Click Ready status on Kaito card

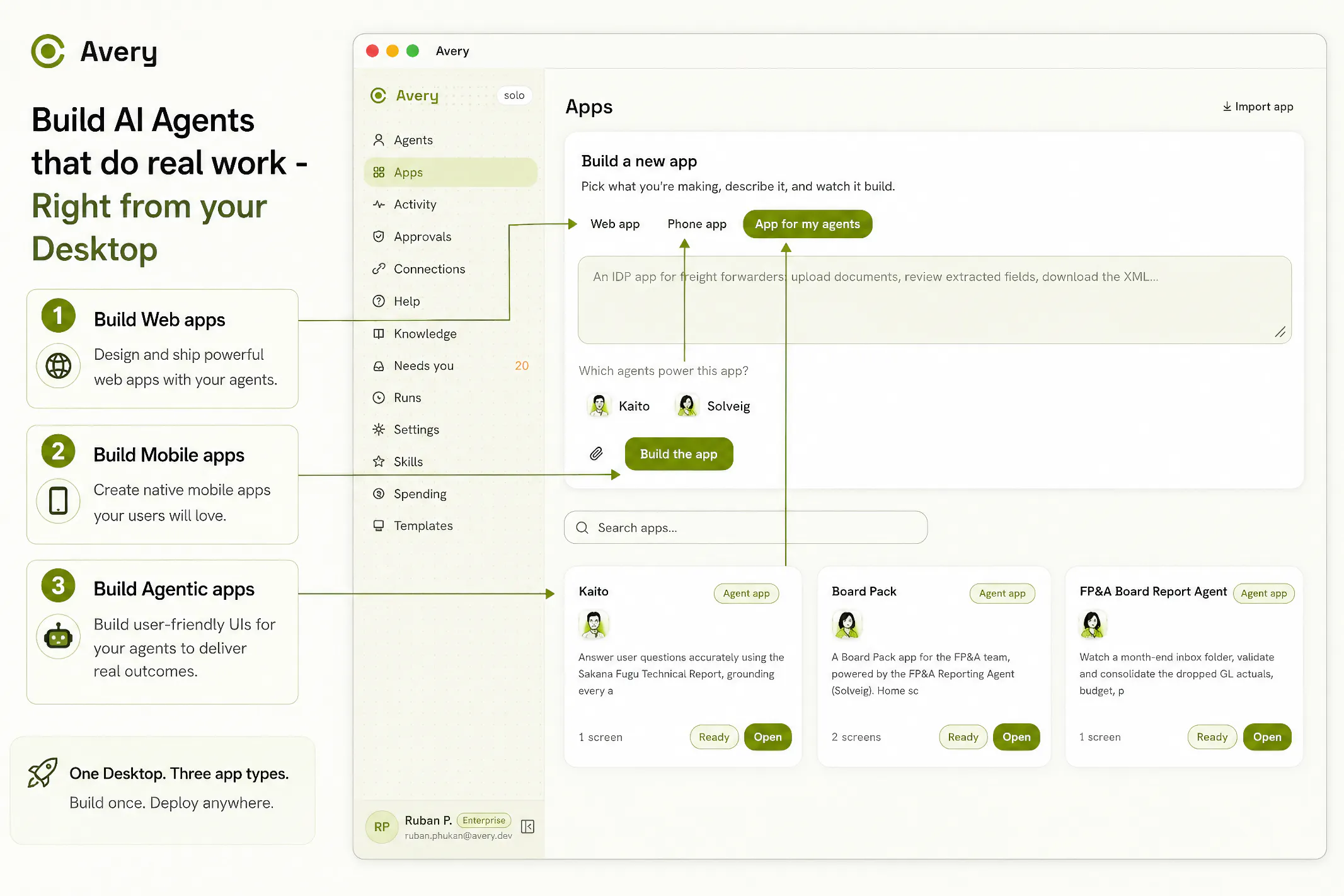pos(714,737)
